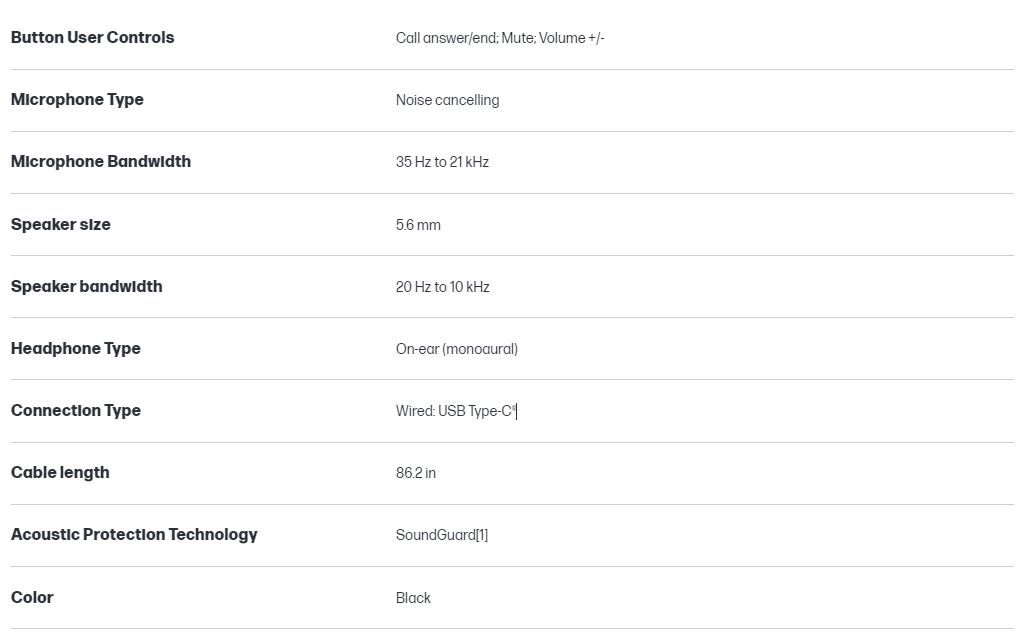The width and height of the screenshot is (1025, 632).
Task: Click the Headphone Type label
Action: click(x=75, y=349)
